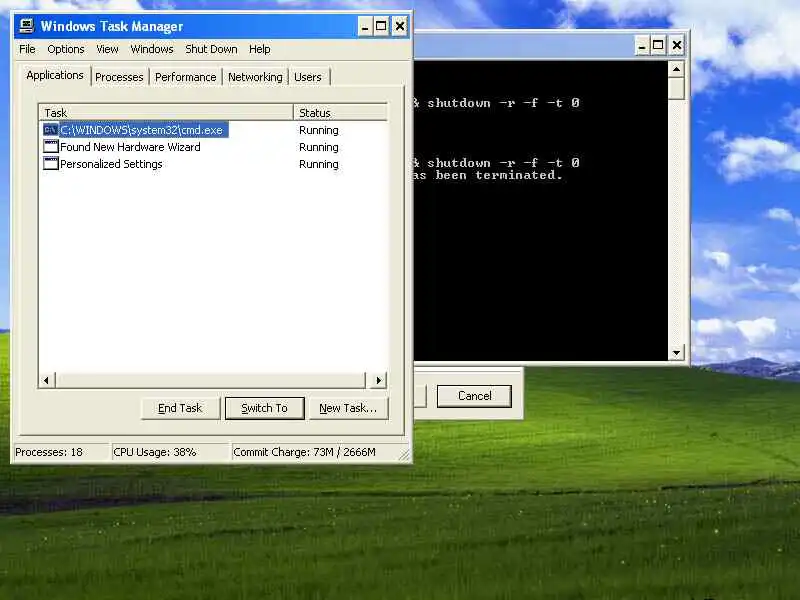Switch to the Performance tab

186,77
